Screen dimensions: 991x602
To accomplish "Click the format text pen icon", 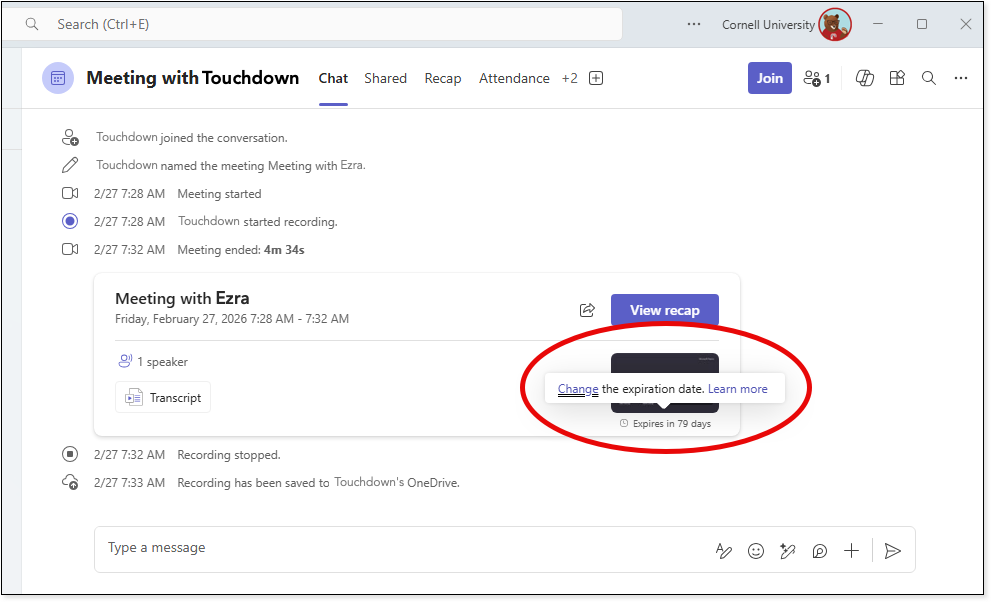I will [x=724, y=550].
